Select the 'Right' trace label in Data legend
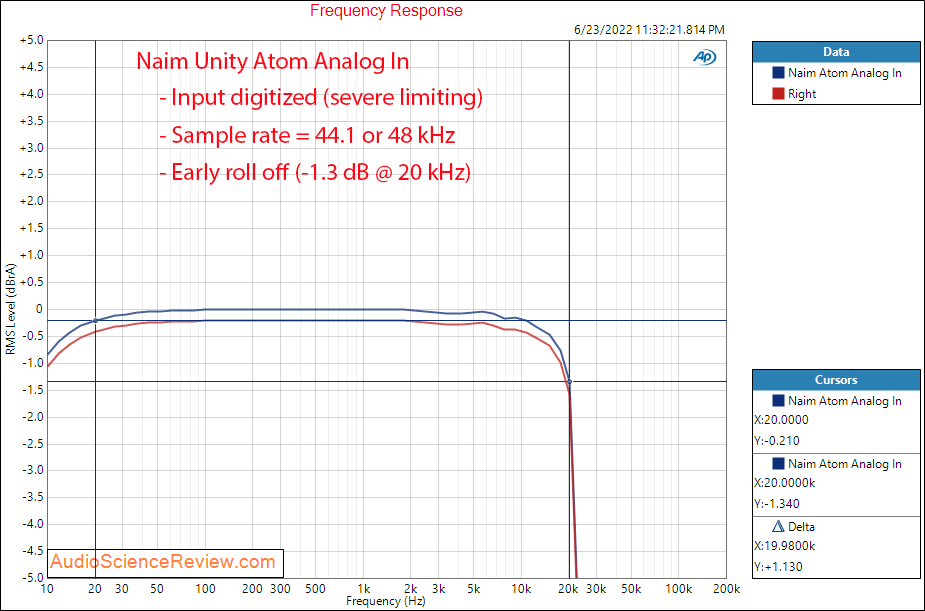The height and width of the screenshot is (611, 925). click(802, 94)
